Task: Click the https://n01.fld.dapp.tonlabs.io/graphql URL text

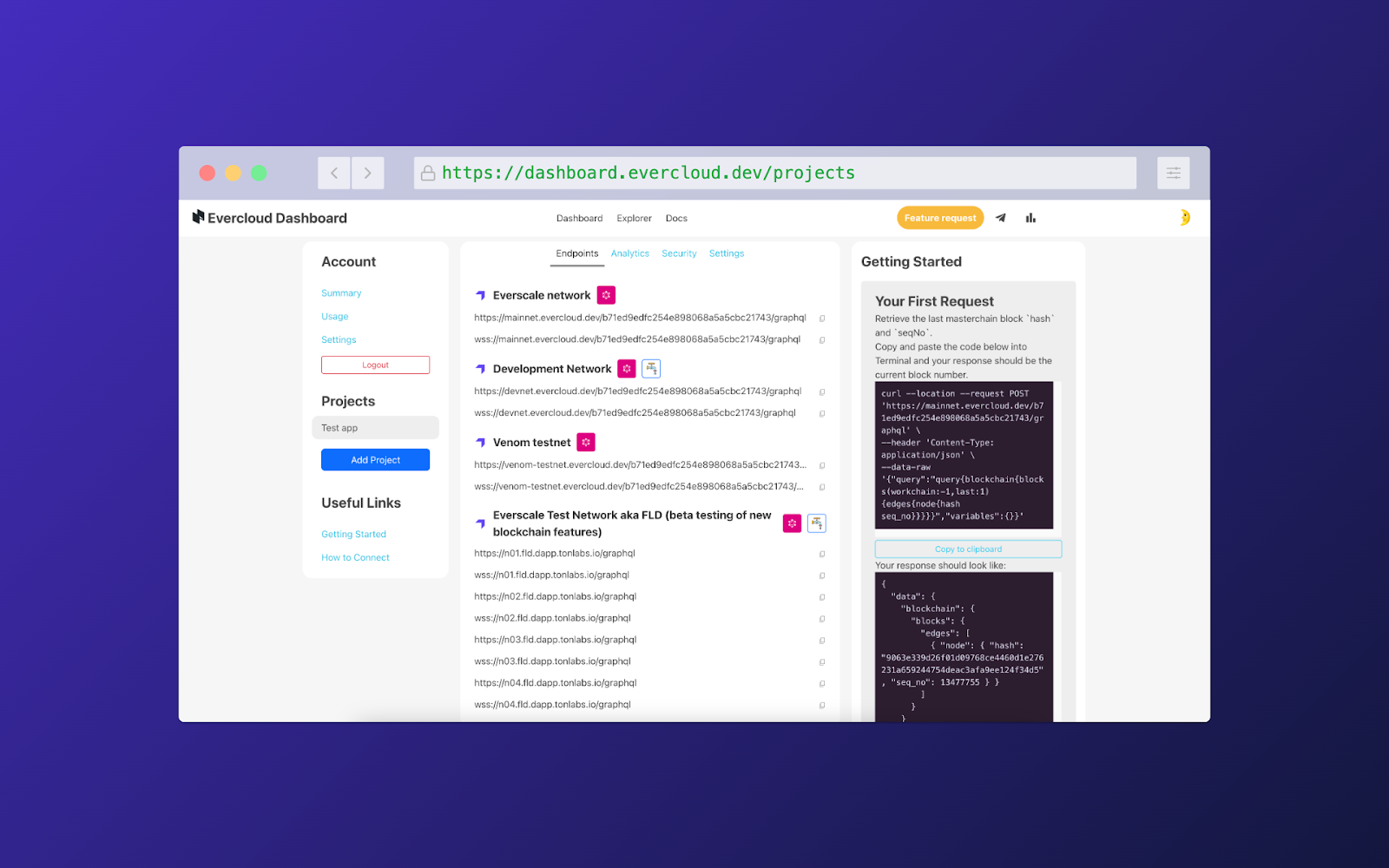Action: tap(555, 554)
